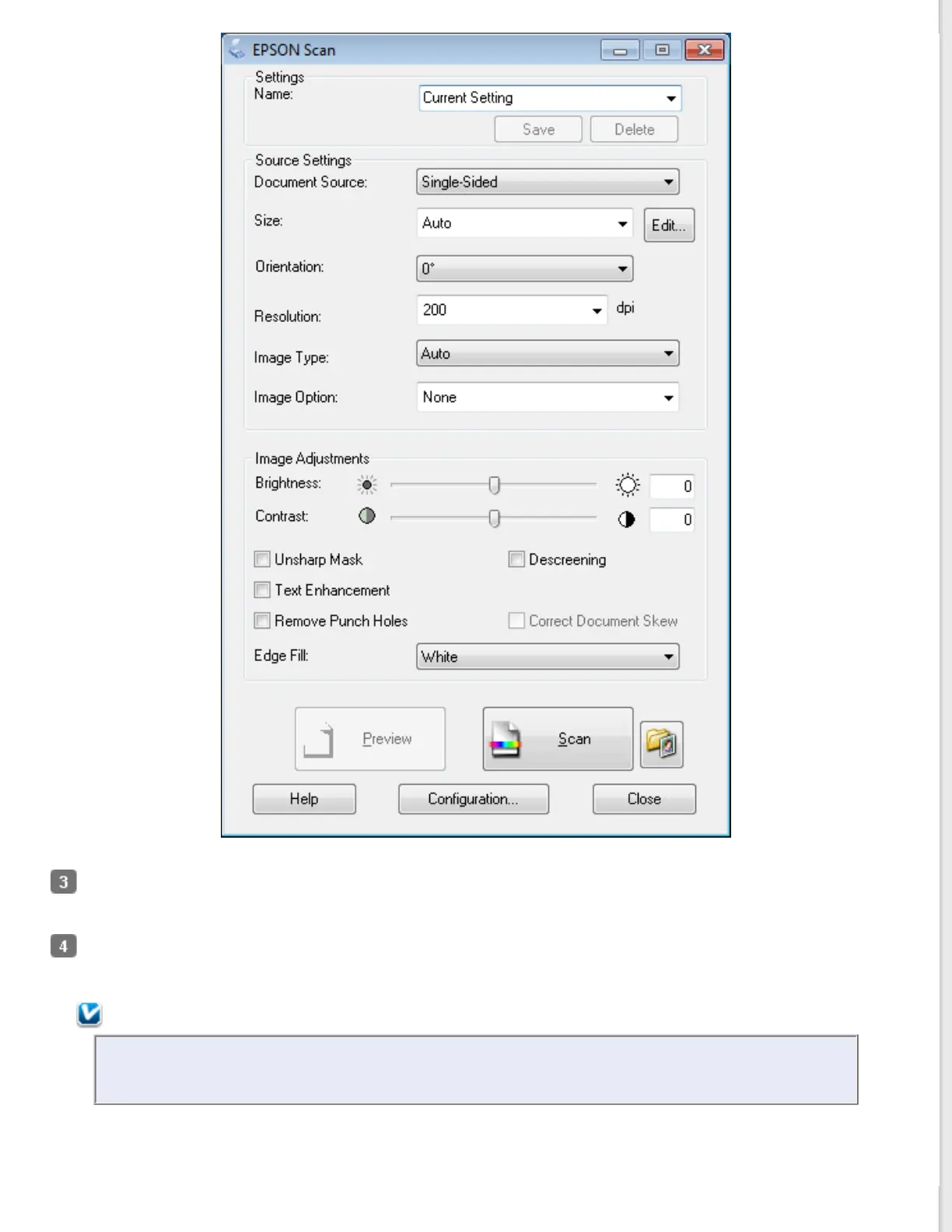Image resolution: width=952 pixels, height=1232 pixels.
Task: Expand the Resolution dropdown showing 200
Action: [x=512, y=310]
